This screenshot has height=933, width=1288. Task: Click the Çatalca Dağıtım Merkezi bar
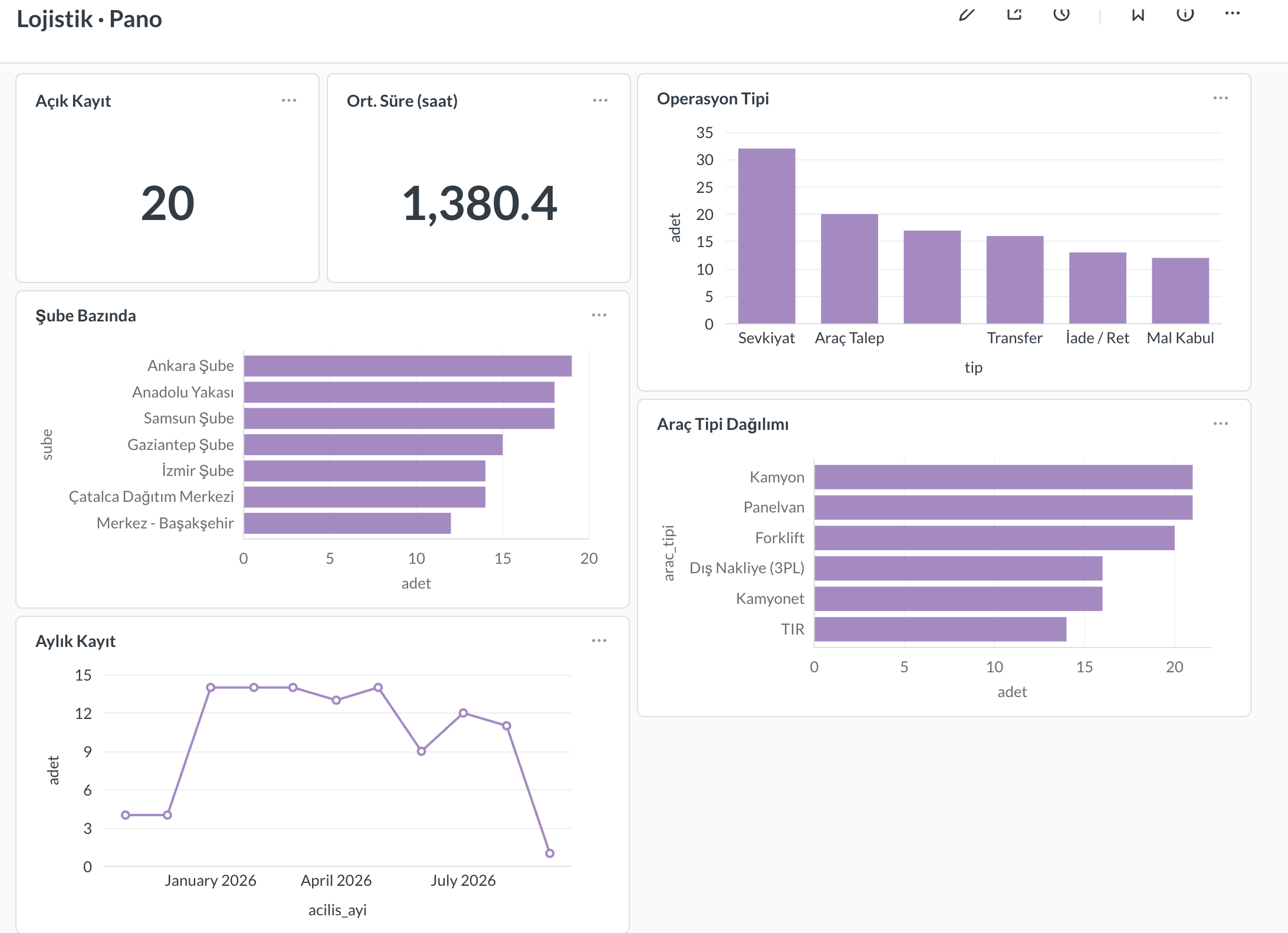(x=364, y=497)
